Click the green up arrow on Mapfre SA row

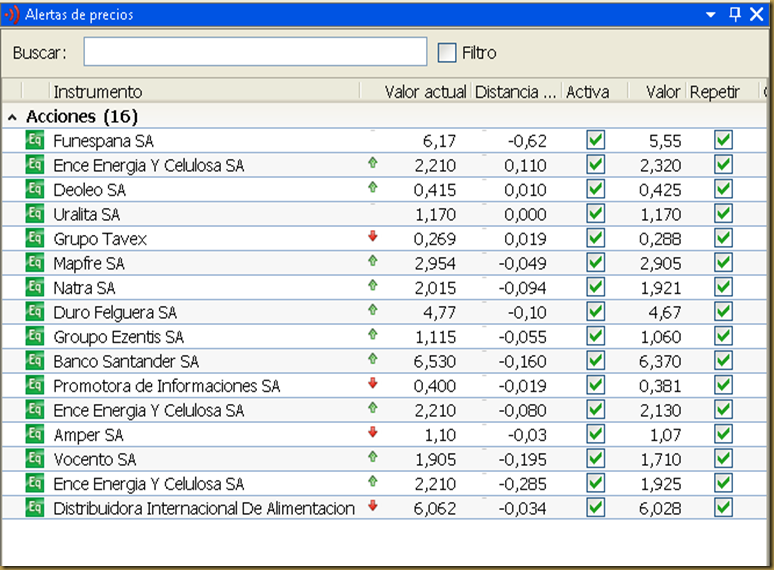click(373, 261)
